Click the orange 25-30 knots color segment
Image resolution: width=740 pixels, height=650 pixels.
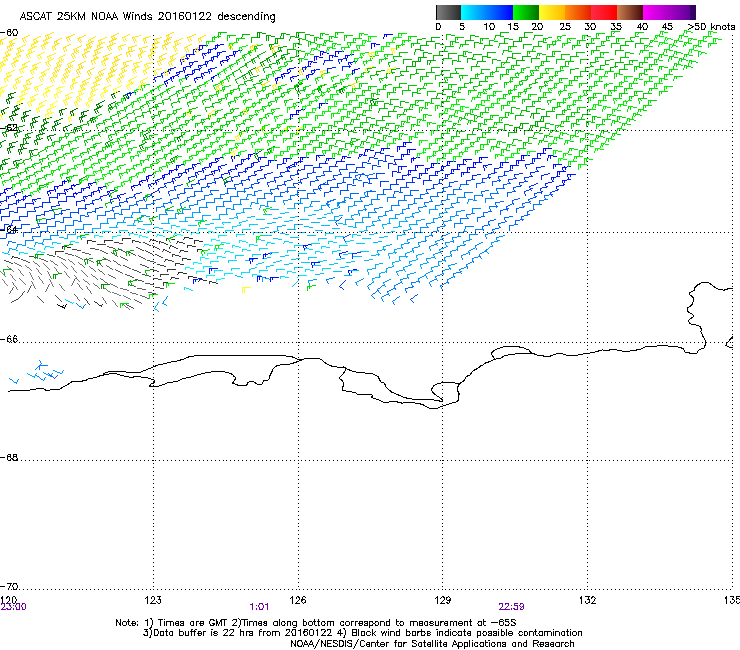577,12
